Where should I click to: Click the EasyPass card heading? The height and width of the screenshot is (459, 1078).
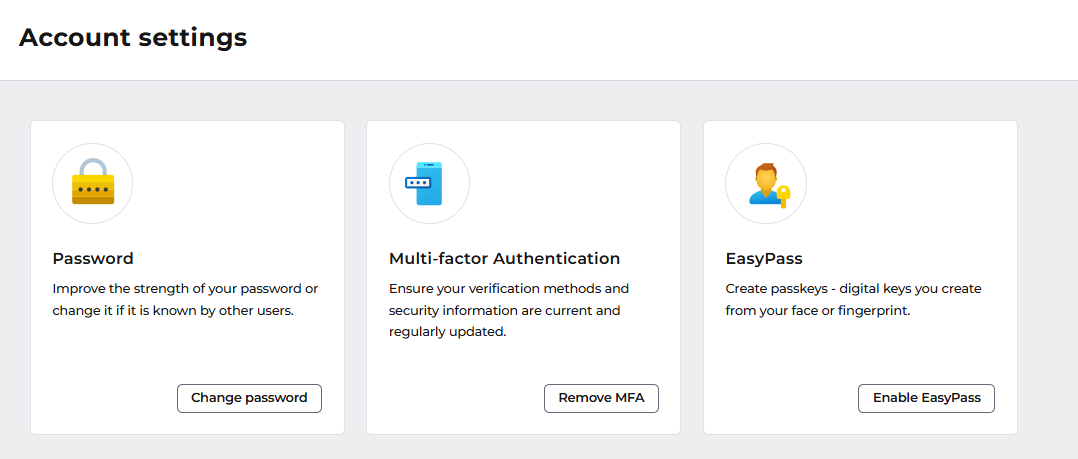click(764, 259)
